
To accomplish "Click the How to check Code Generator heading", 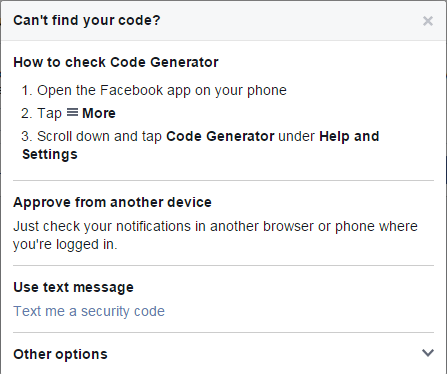I will (116, 62).
